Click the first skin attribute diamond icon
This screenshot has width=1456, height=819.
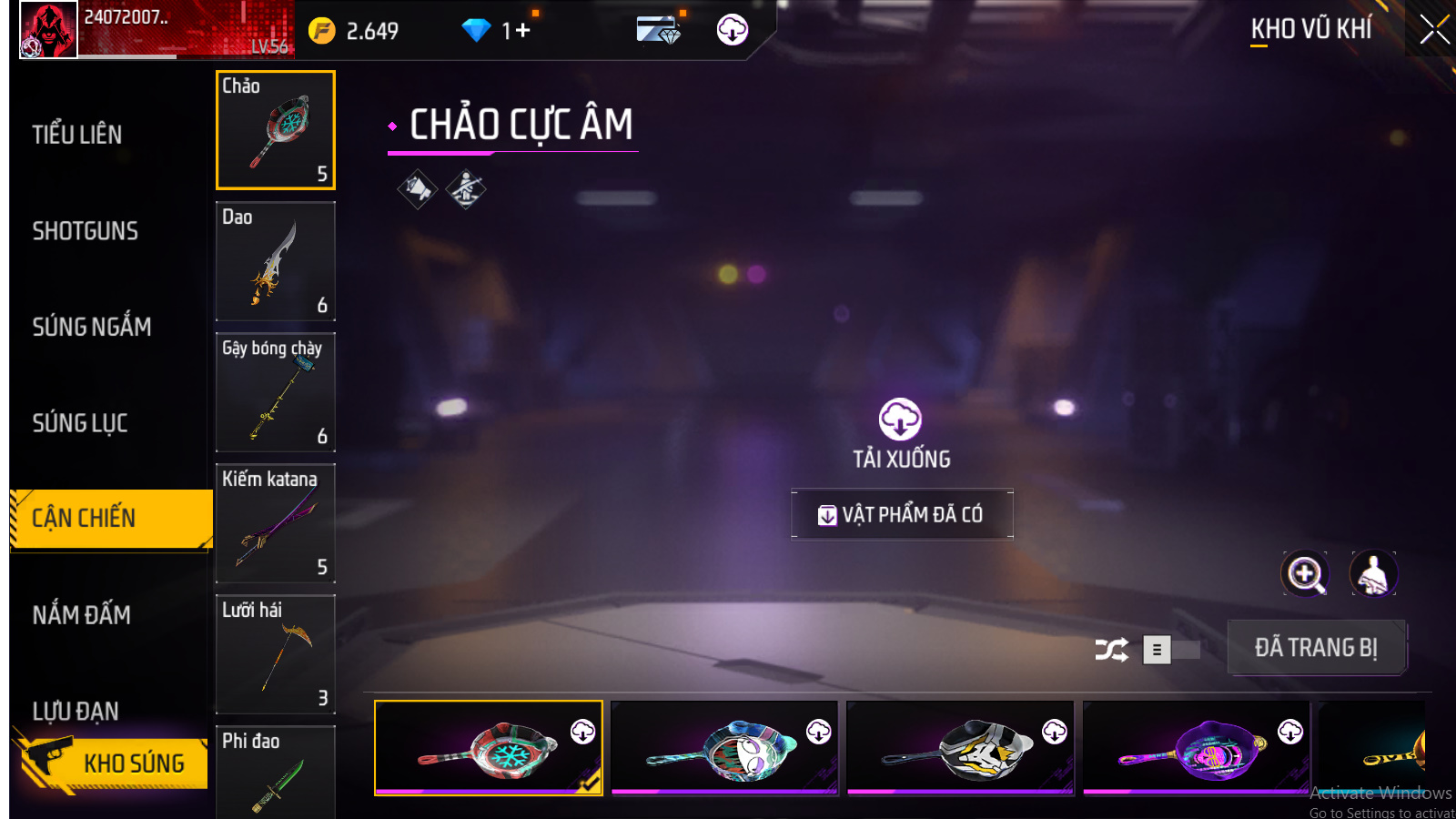point(418,189)
